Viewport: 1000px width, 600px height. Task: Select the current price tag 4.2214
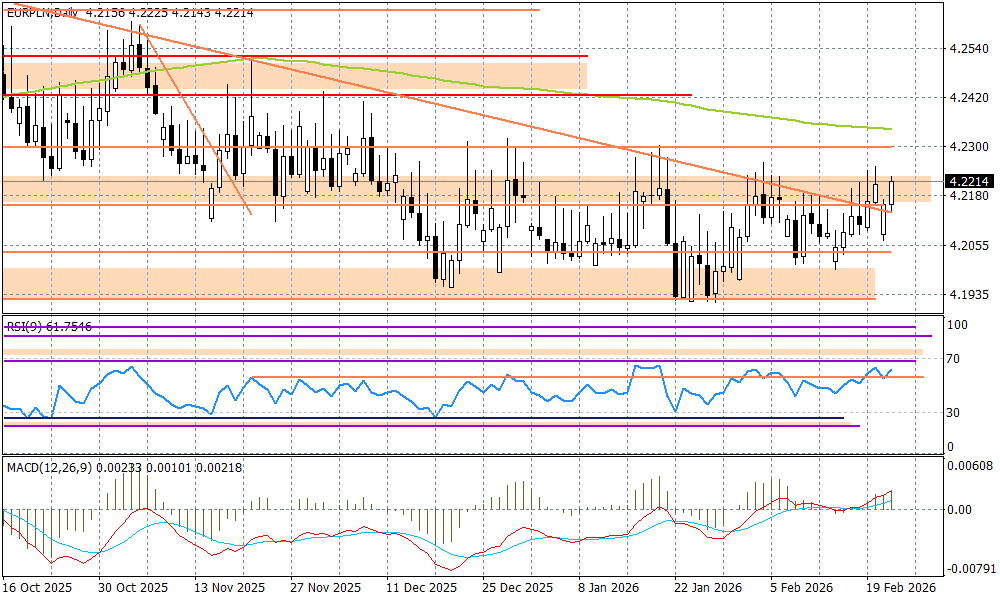(x=969, y=181)
